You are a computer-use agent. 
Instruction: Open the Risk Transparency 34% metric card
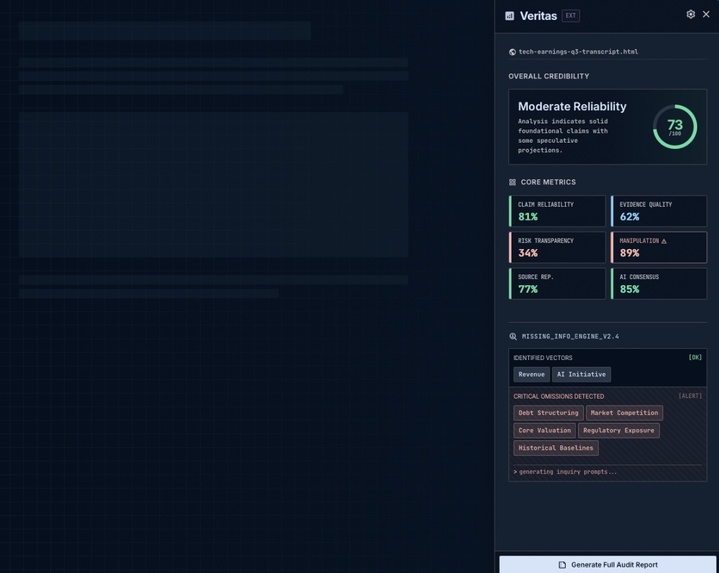tap(557, 247)
